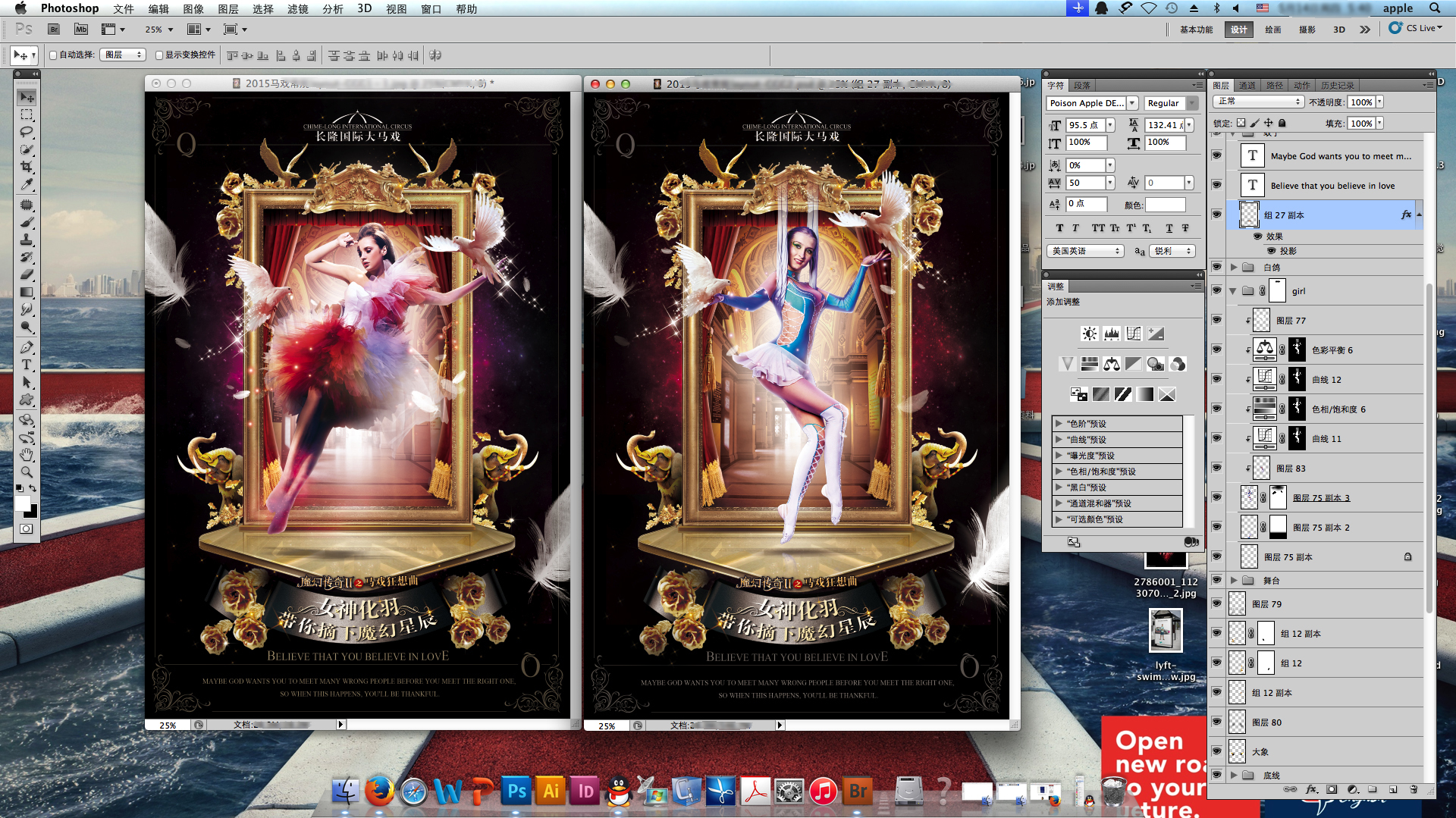Add a Curves adjustment icon
This screenshot has width=1456, height=818.
click(x=1133, y=334)
